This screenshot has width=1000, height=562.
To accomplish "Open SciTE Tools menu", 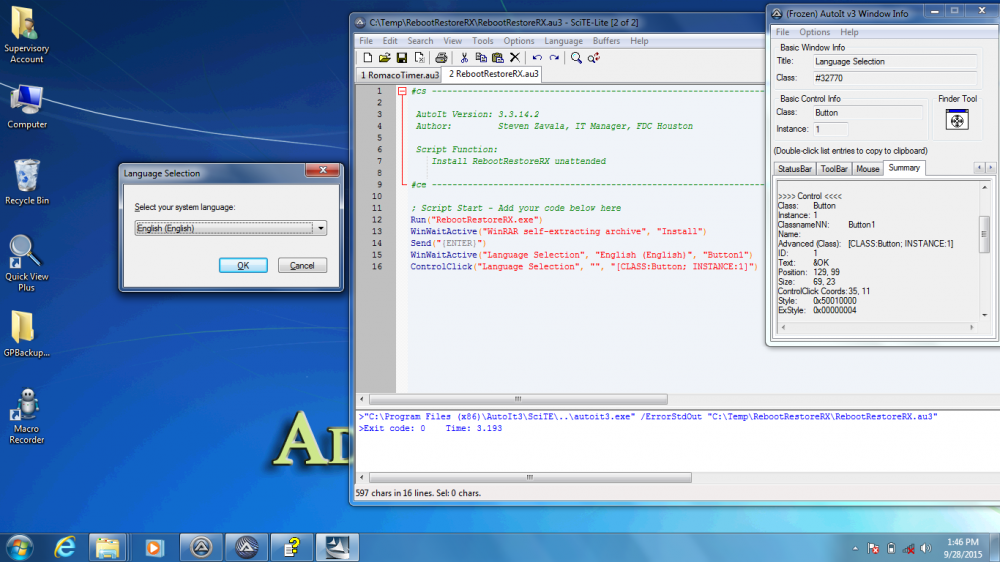I will pos(483,41).
